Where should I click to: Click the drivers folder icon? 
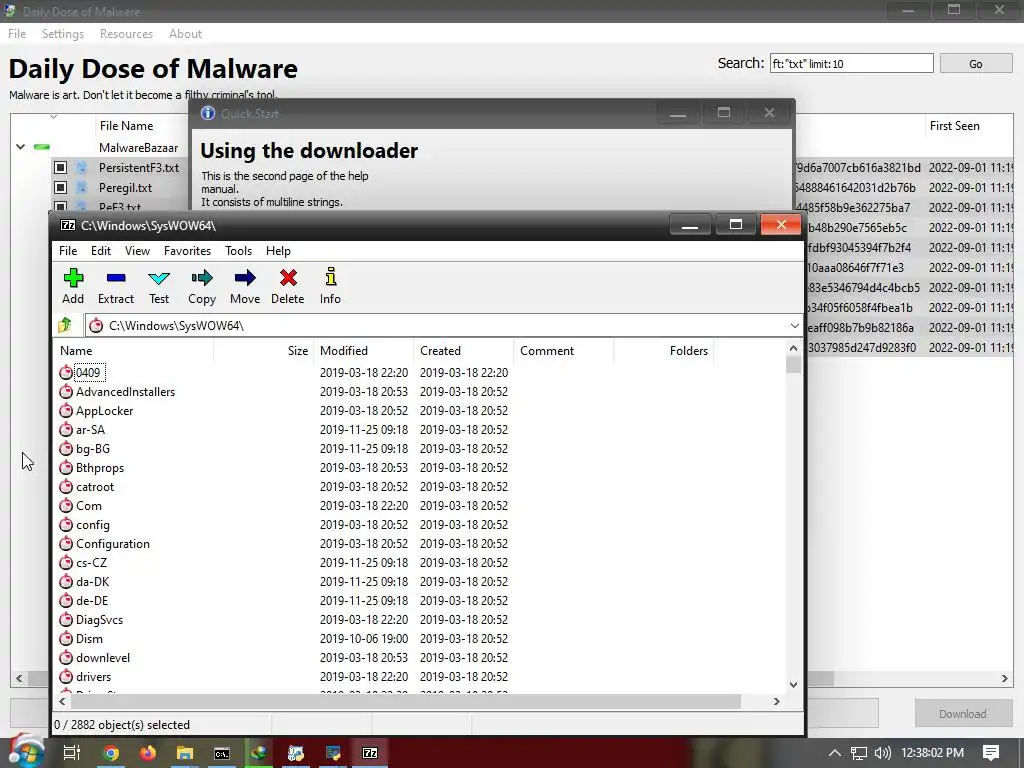pos(66,677)
